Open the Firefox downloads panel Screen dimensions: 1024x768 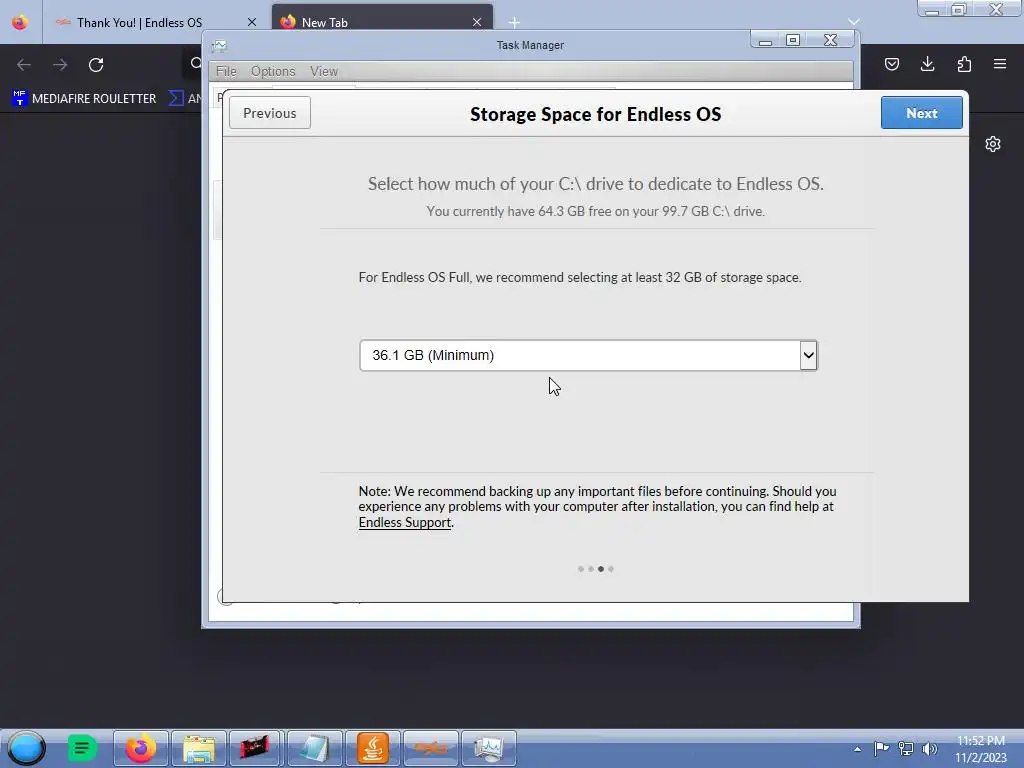click(x=927, y=64)
